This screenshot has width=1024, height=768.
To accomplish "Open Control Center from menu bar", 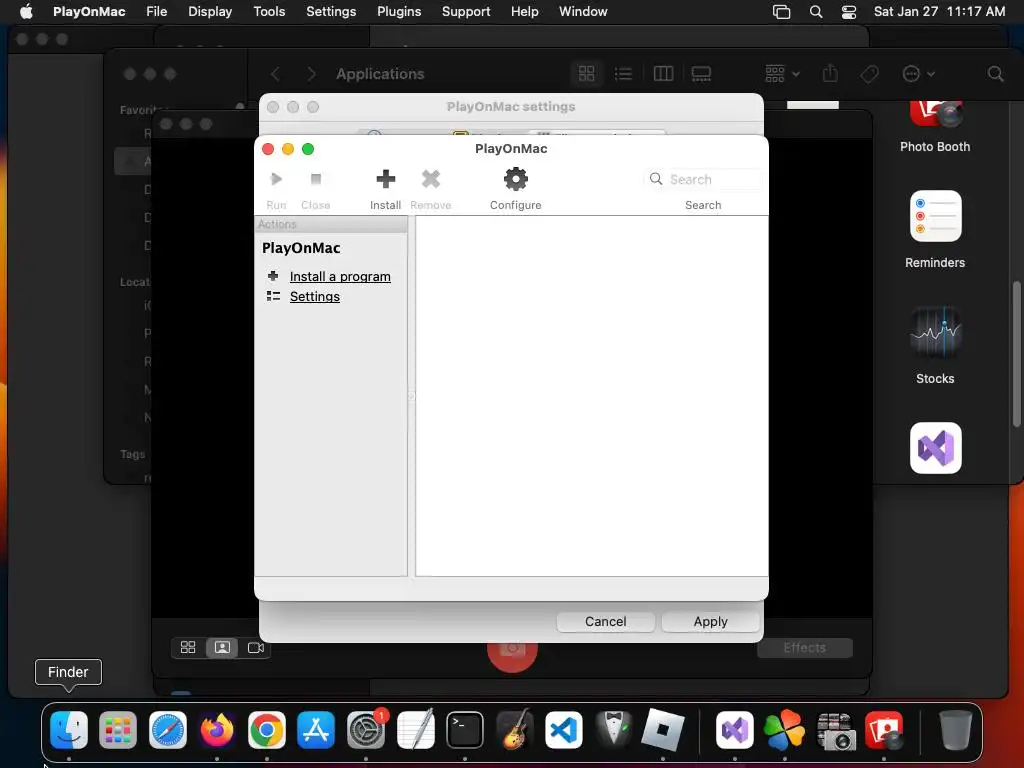I will click(848, 11).
